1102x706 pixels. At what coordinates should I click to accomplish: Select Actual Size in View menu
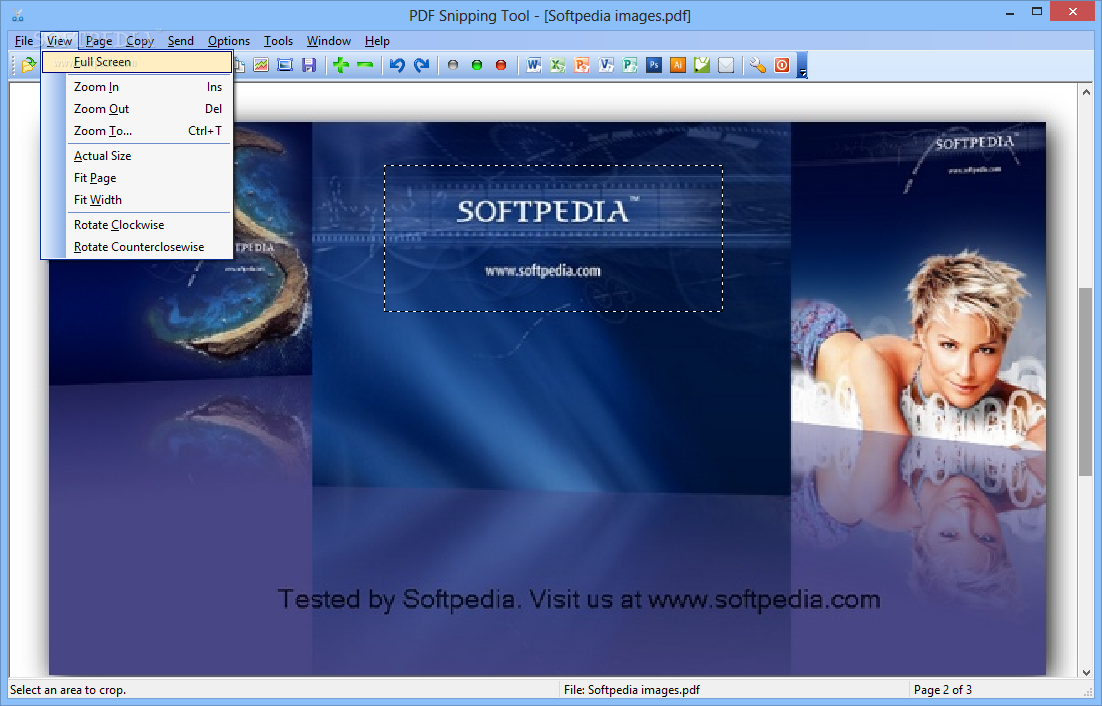point(137,156)
